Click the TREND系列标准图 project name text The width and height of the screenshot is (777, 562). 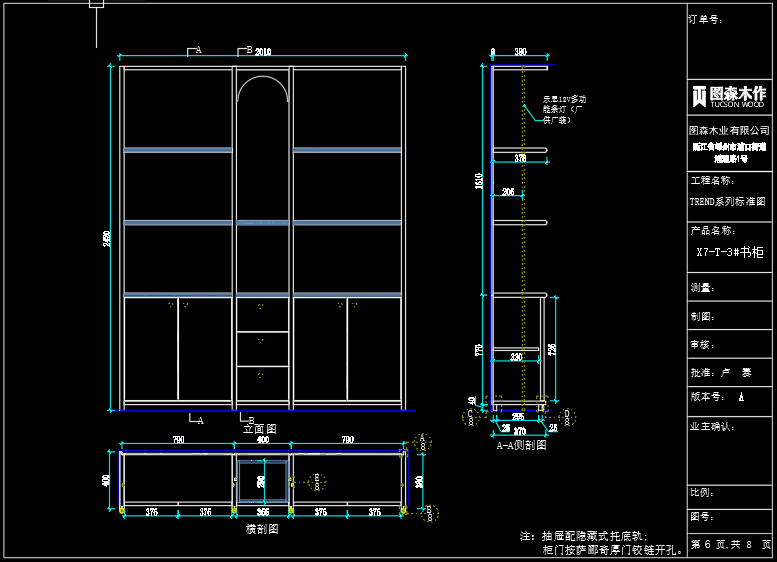(x=728, y=201)
